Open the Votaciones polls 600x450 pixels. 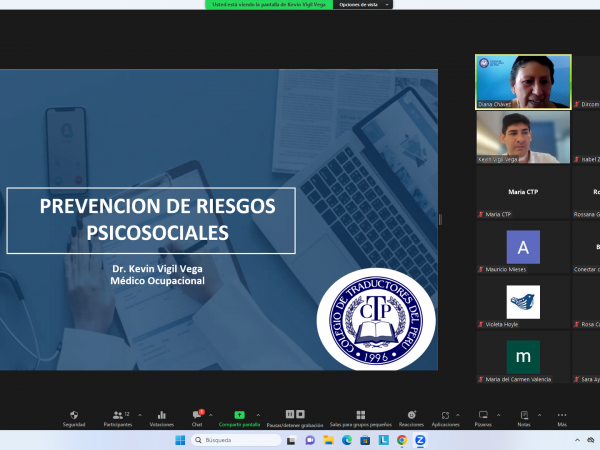(x=161, y=419)
